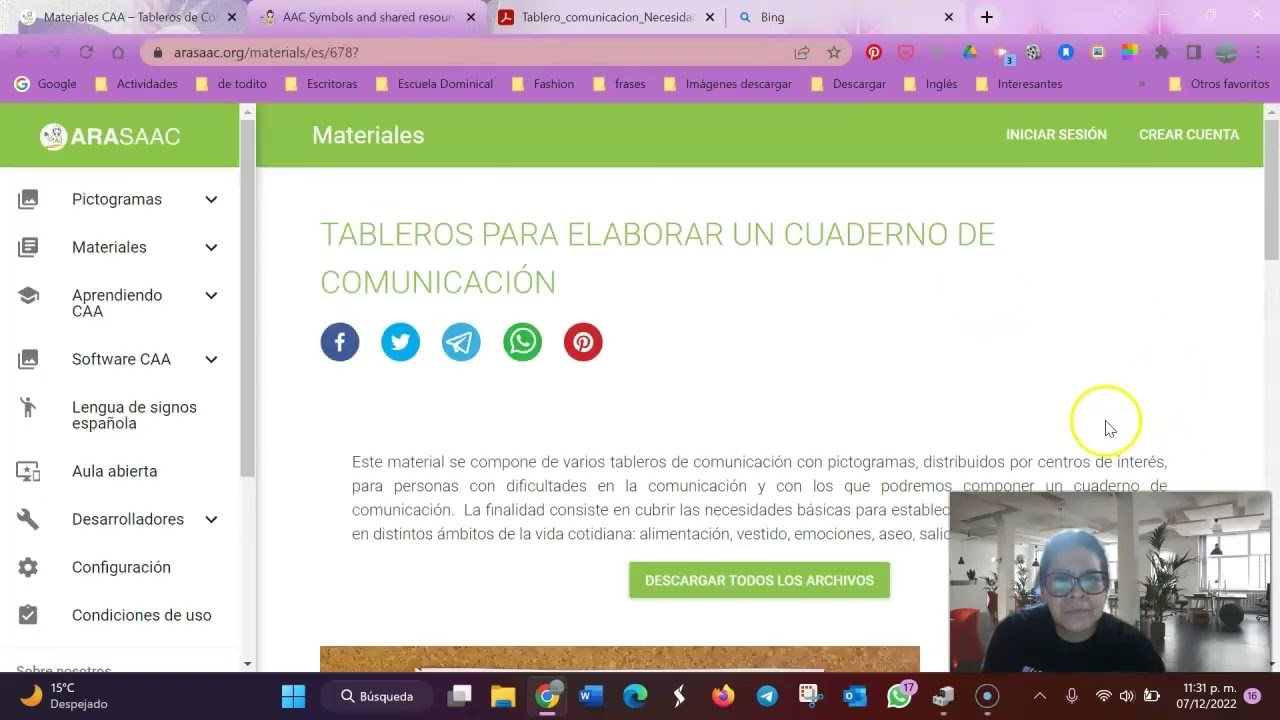Screen dimensions: 1280x720
Task: Click Descargar todos los archivos button
Action: [x=759, y=580]
